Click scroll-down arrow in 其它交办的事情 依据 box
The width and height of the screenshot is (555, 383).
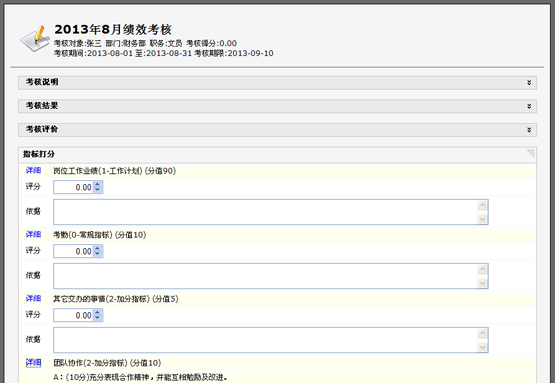point(482,347)
